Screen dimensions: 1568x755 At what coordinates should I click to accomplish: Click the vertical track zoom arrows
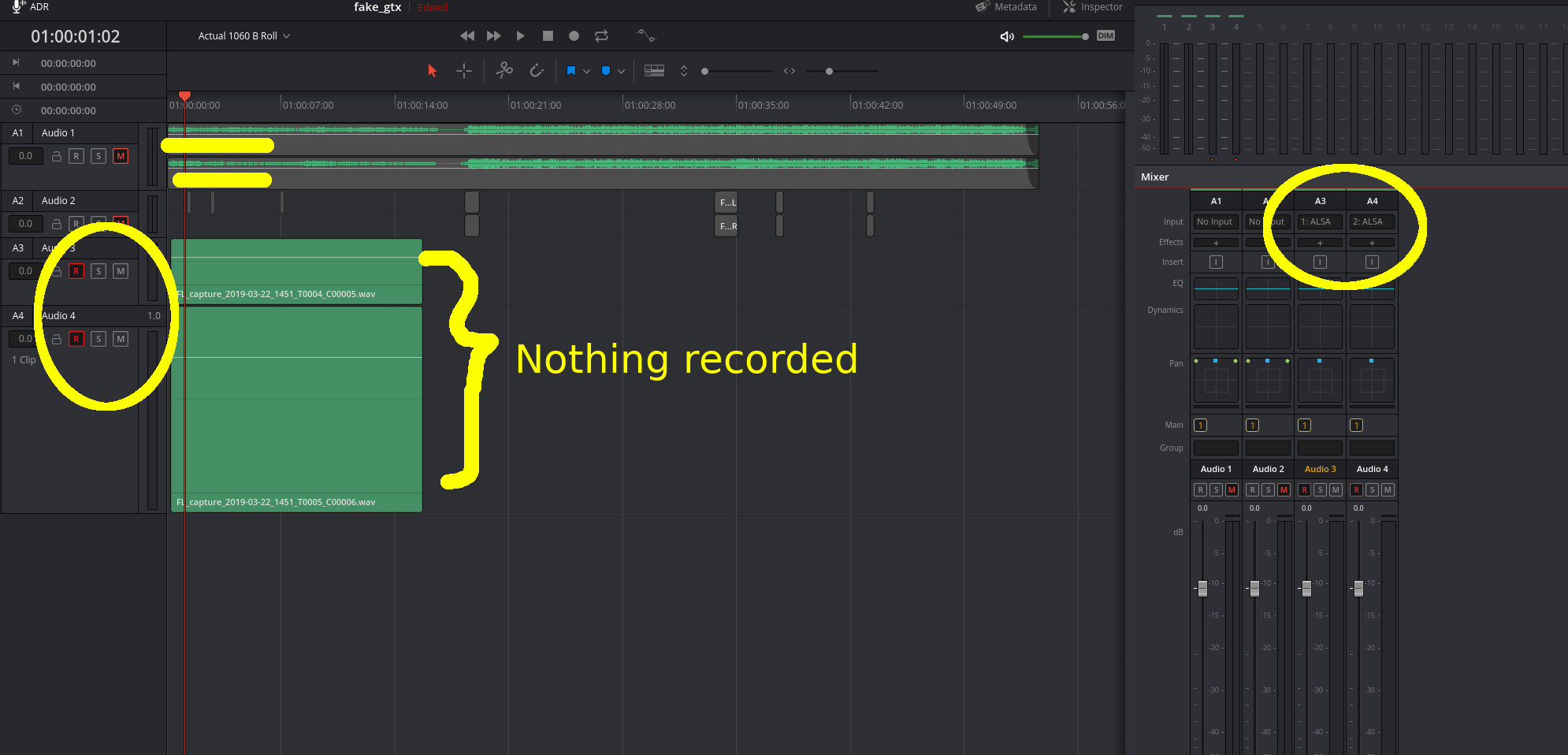point(684,71)
